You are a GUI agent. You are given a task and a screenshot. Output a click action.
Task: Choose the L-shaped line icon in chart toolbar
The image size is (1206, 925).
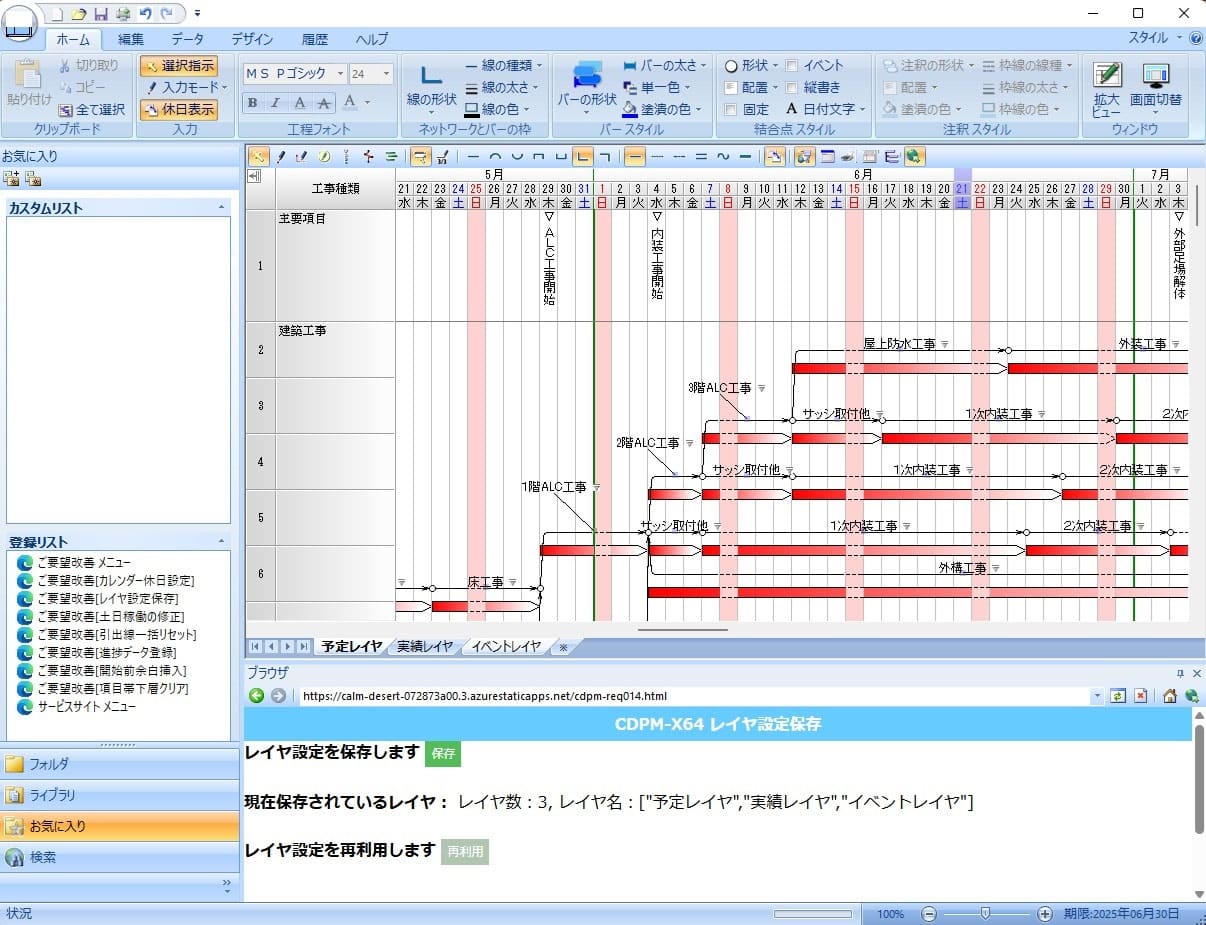(583, 156)
